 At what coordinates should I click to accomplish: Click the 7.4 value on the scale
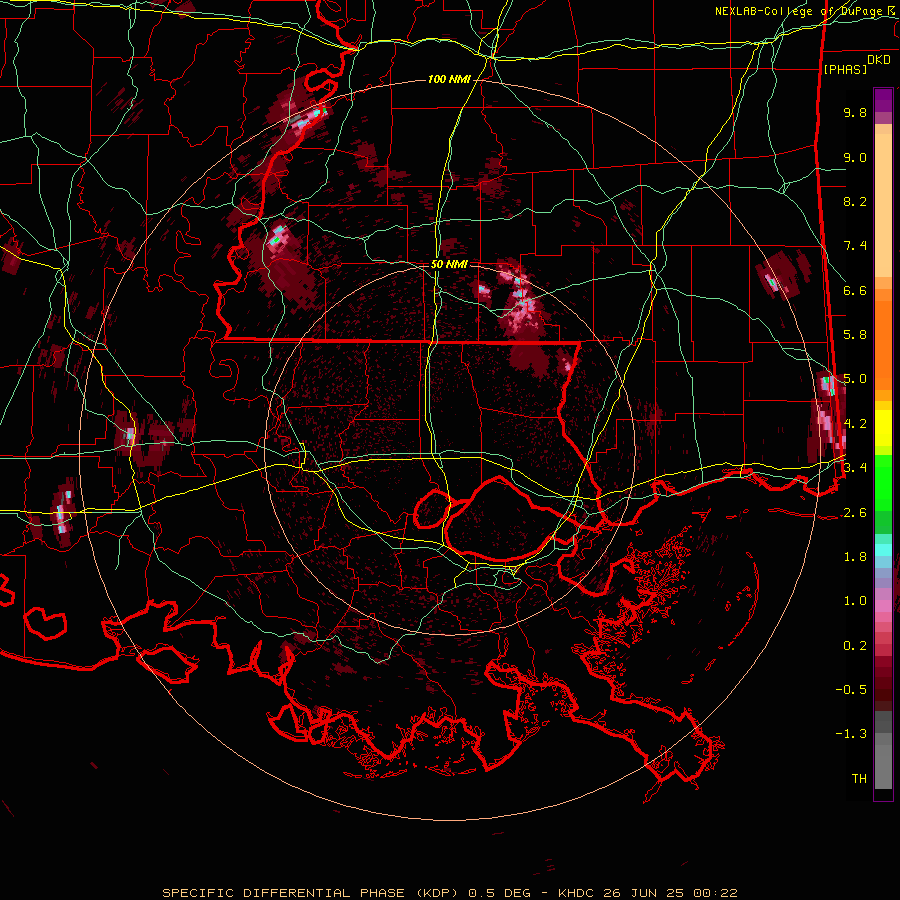(855, 246)
